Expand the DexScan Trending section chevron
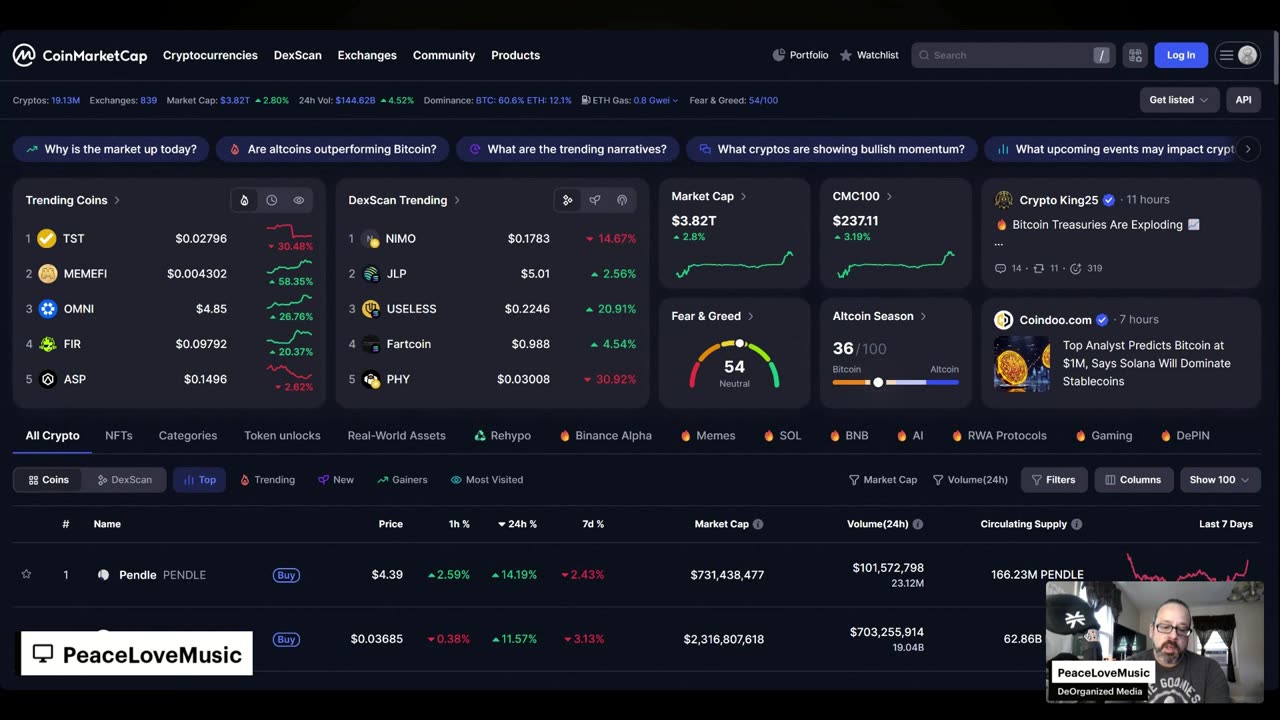Image resolution: width=1280 pixels, height=720 pixels. 457,200
